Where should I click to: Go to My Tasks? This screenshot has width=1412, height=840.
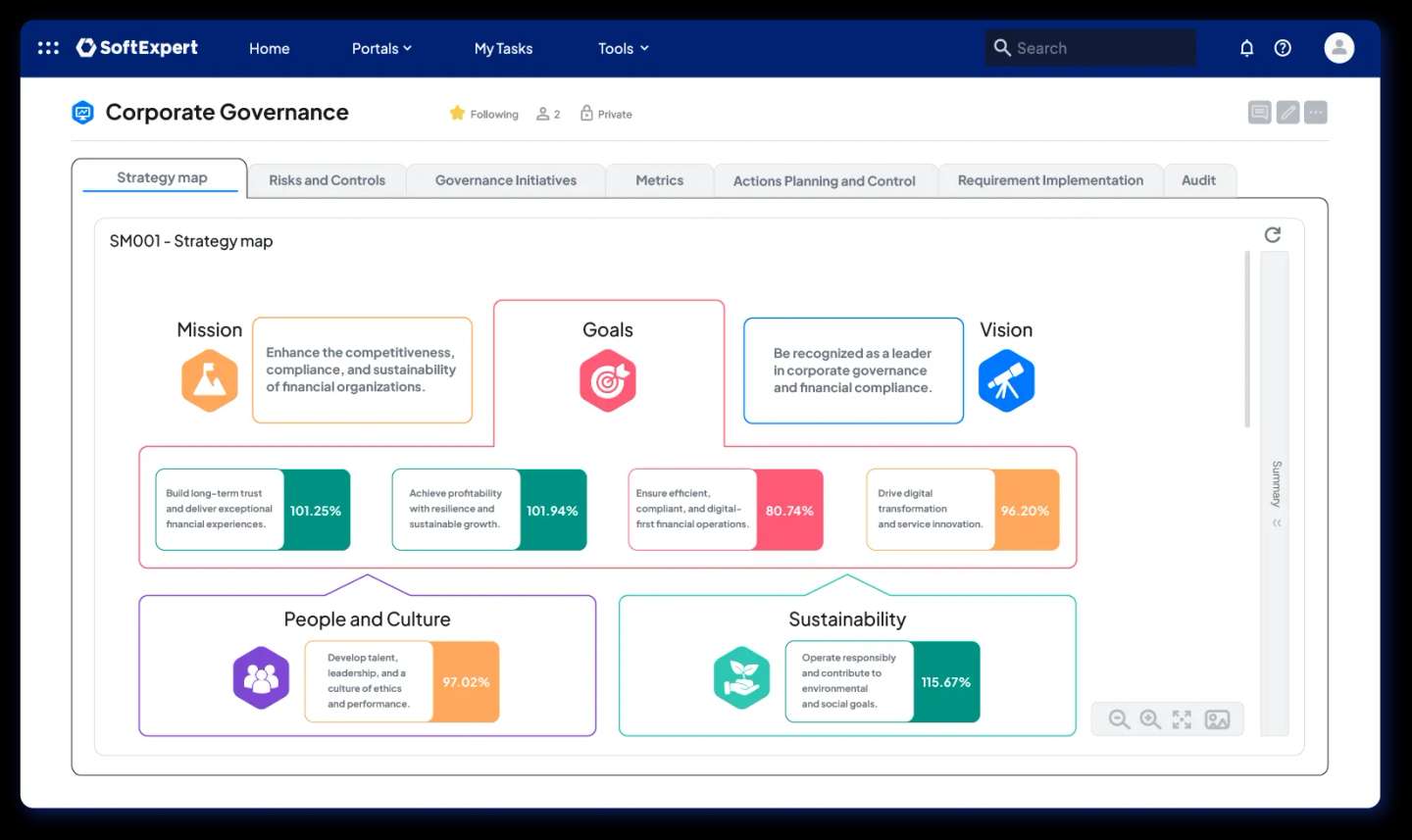[503, 48]
